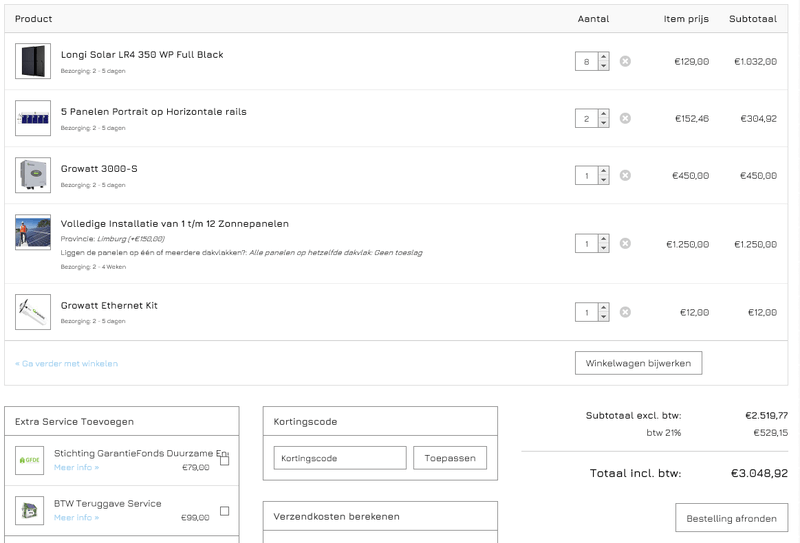Decrease quantity of Volledige Installatie
800x543 pixels.
coord(604,248)
